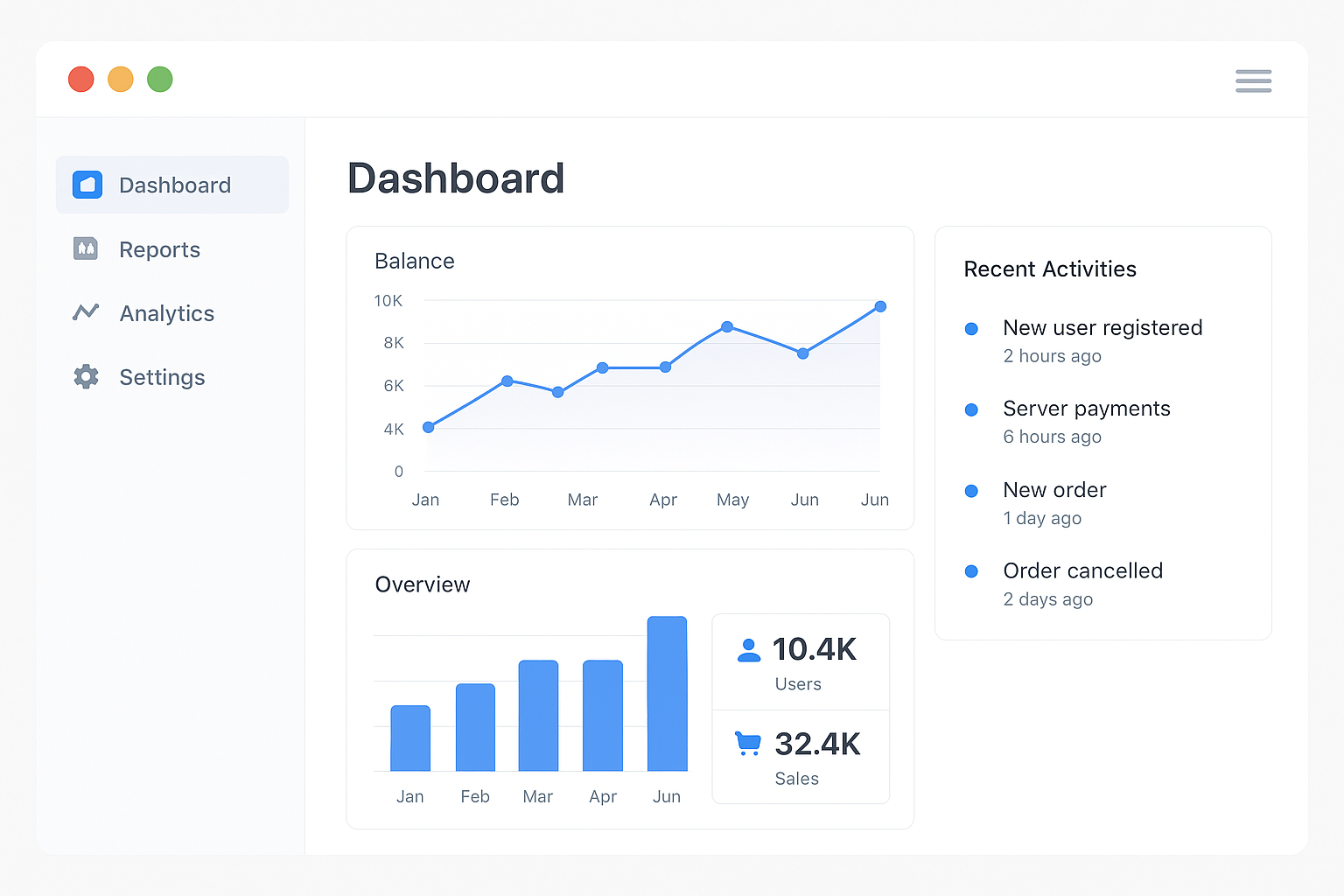This screenshot has height=896, width=1344.
Task: Click the green traffic light button
Action: [160, 79]
